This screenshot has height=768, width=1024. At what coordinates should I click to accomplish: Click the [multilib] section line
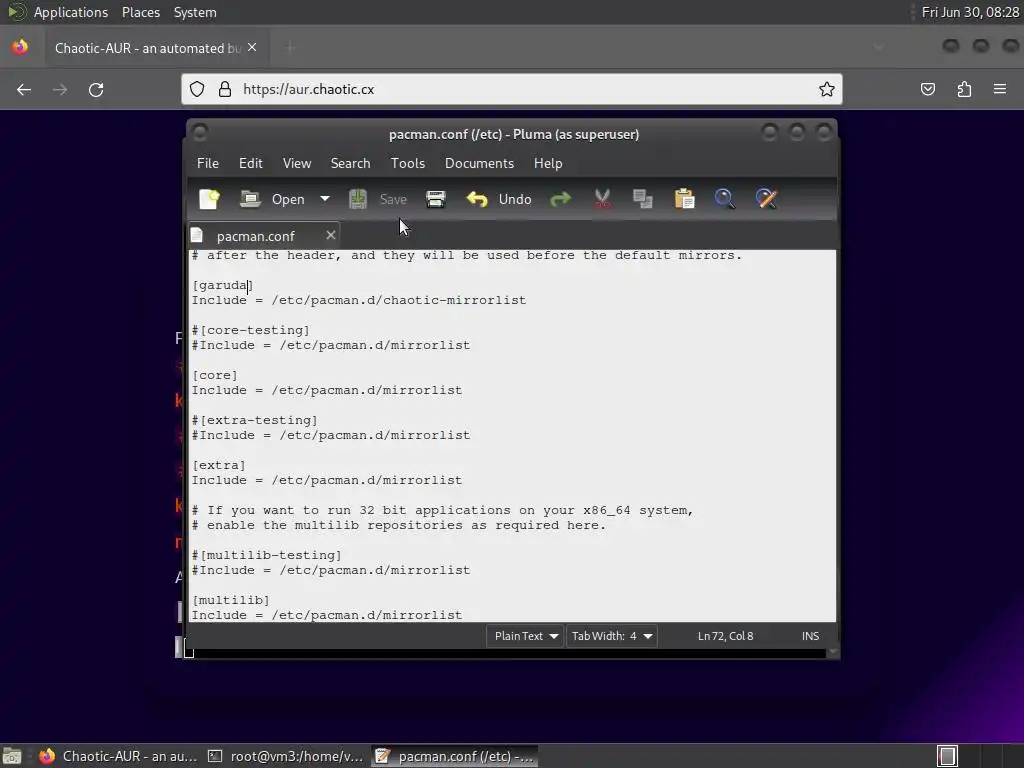pyautogui.click(x=231, y=601)
